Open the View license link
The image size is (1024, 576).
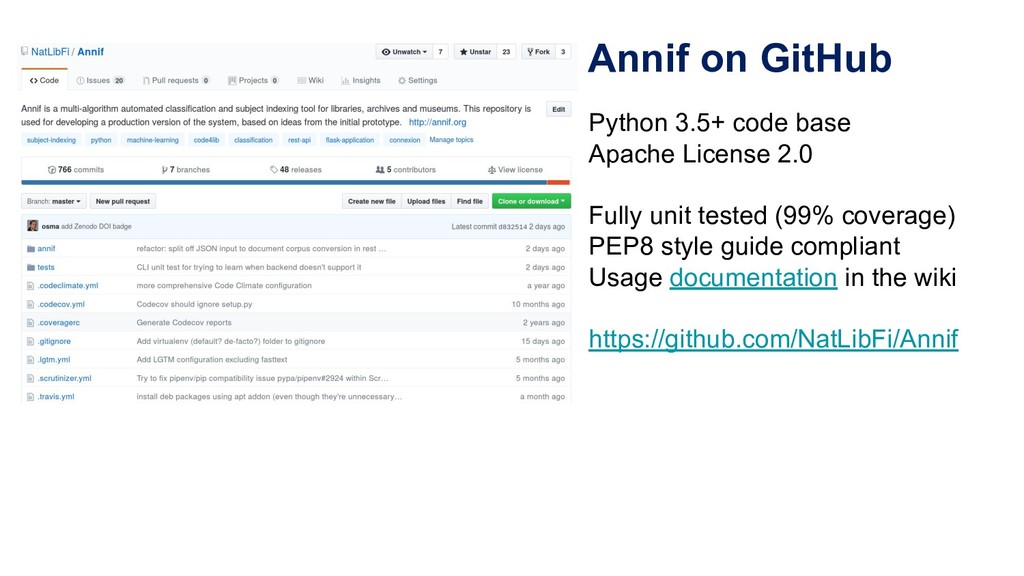coord(515,169)
